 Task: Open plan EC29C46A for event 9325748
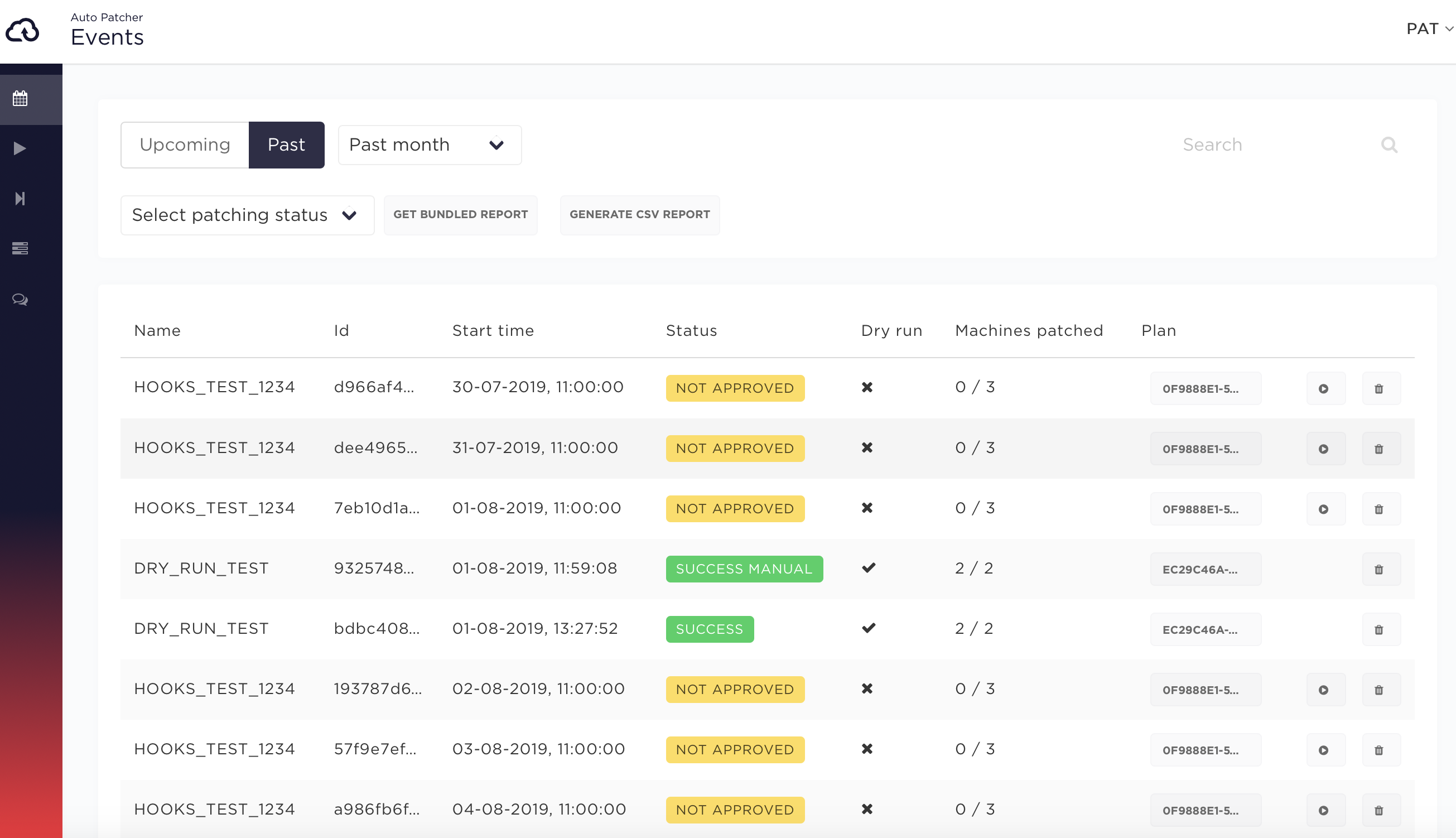1206,570
